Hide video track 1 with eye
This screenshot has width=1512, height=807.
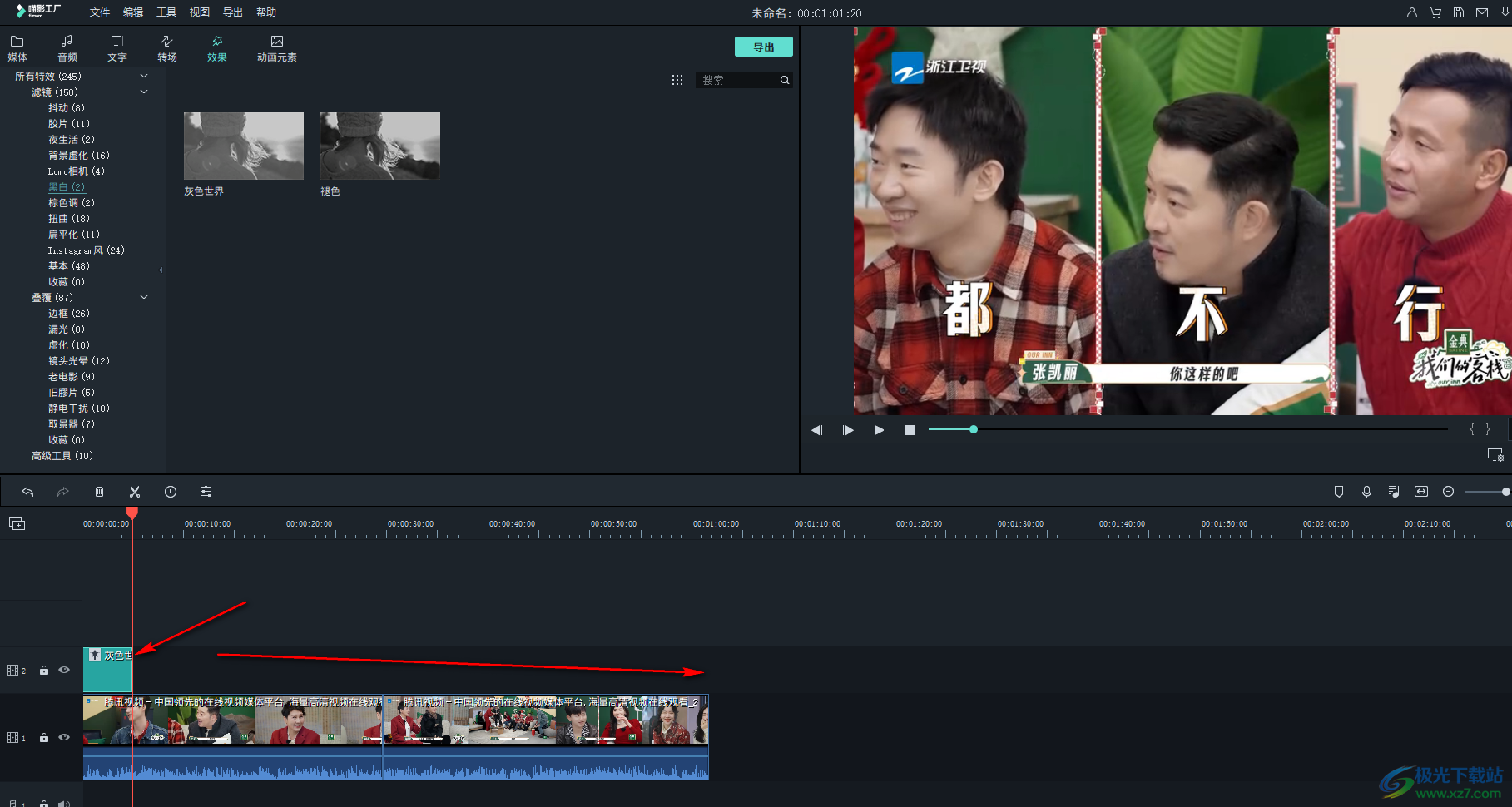(x=64, y=737)
